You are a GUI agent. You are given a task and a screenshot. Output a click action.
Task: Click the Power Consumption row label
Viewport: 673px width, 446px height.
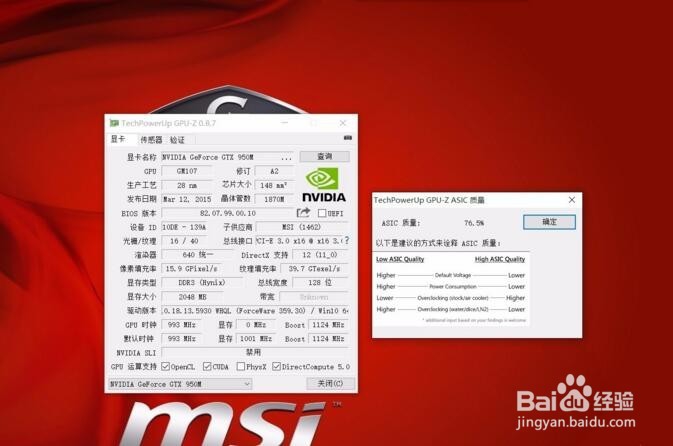point(453,286)
